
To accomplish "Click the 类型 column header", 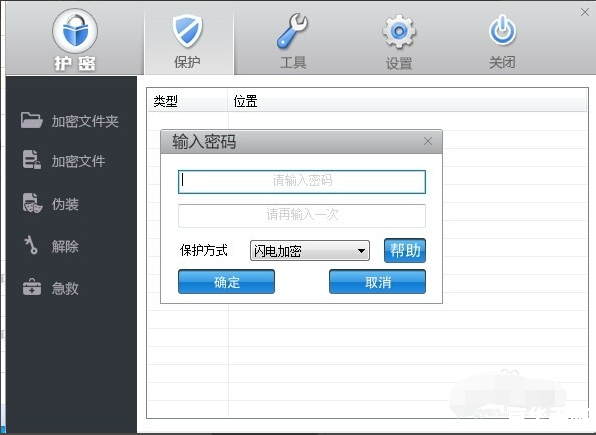I will pyautogui.click(x=187, y=101).
